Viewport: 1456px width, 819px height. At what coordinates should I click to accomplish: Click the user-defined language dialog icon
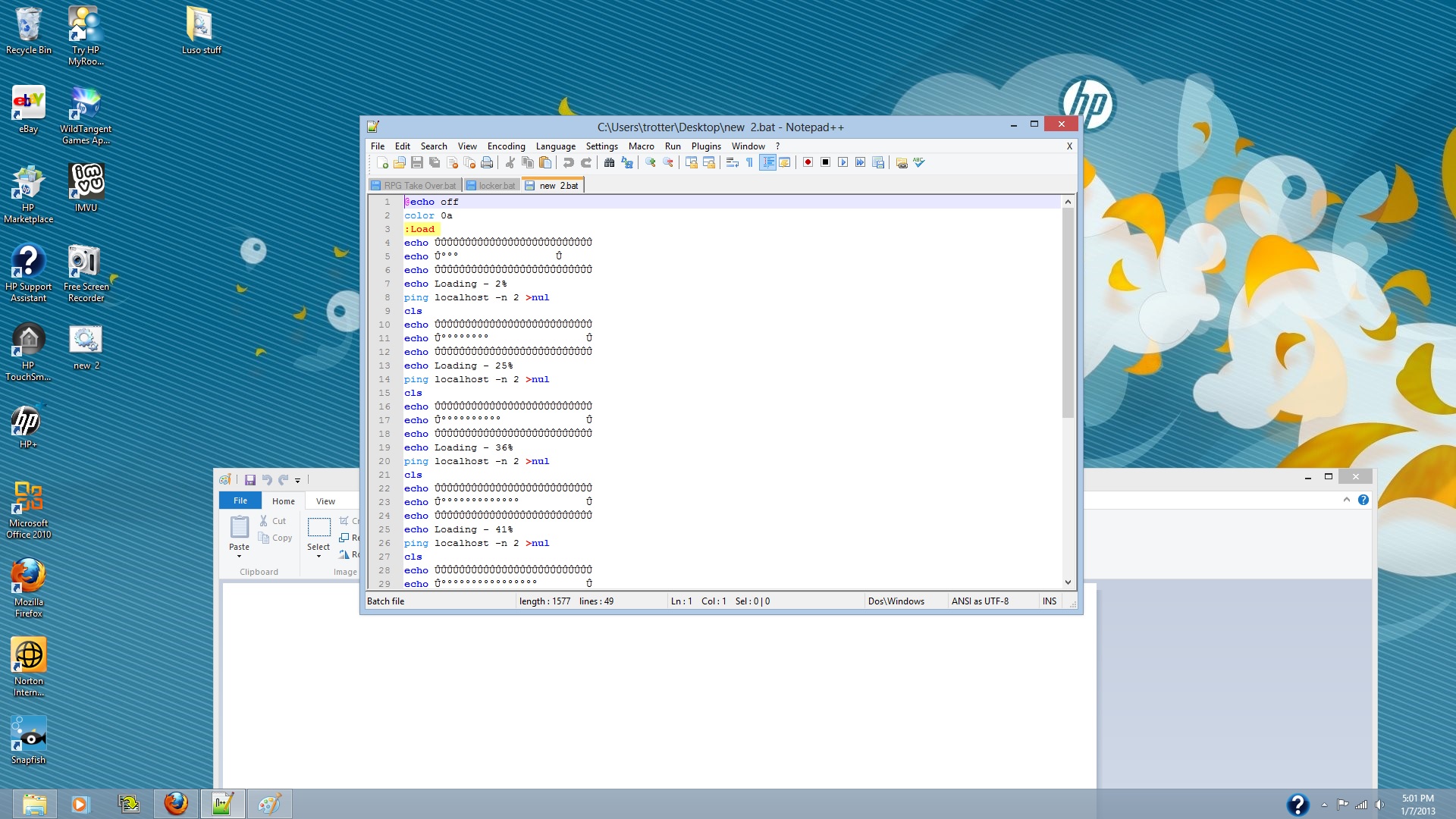click(x=785, y=162)
